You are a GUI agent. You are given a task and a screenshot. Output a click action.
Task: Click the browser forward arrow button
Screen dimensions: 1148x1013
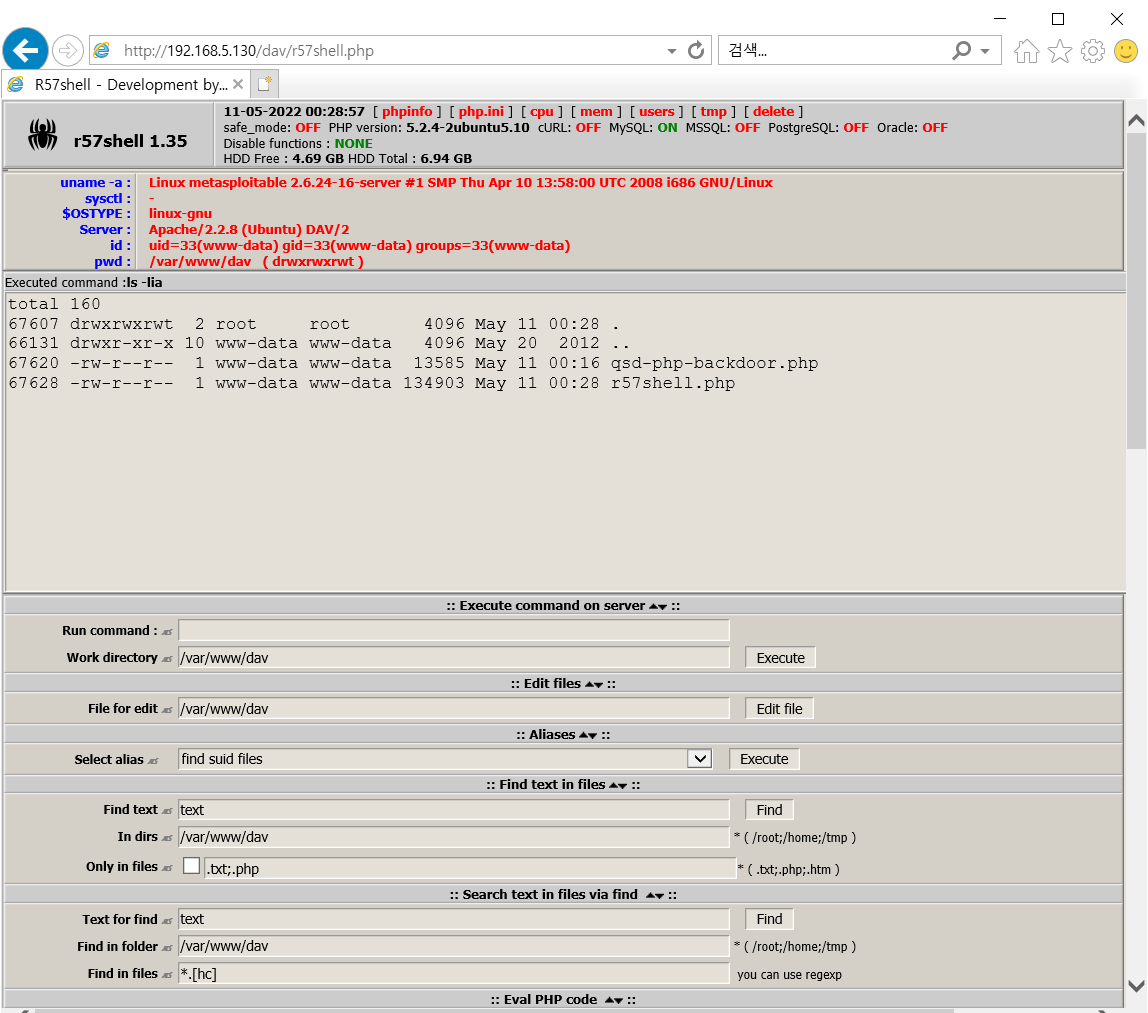tap(67, 51)
